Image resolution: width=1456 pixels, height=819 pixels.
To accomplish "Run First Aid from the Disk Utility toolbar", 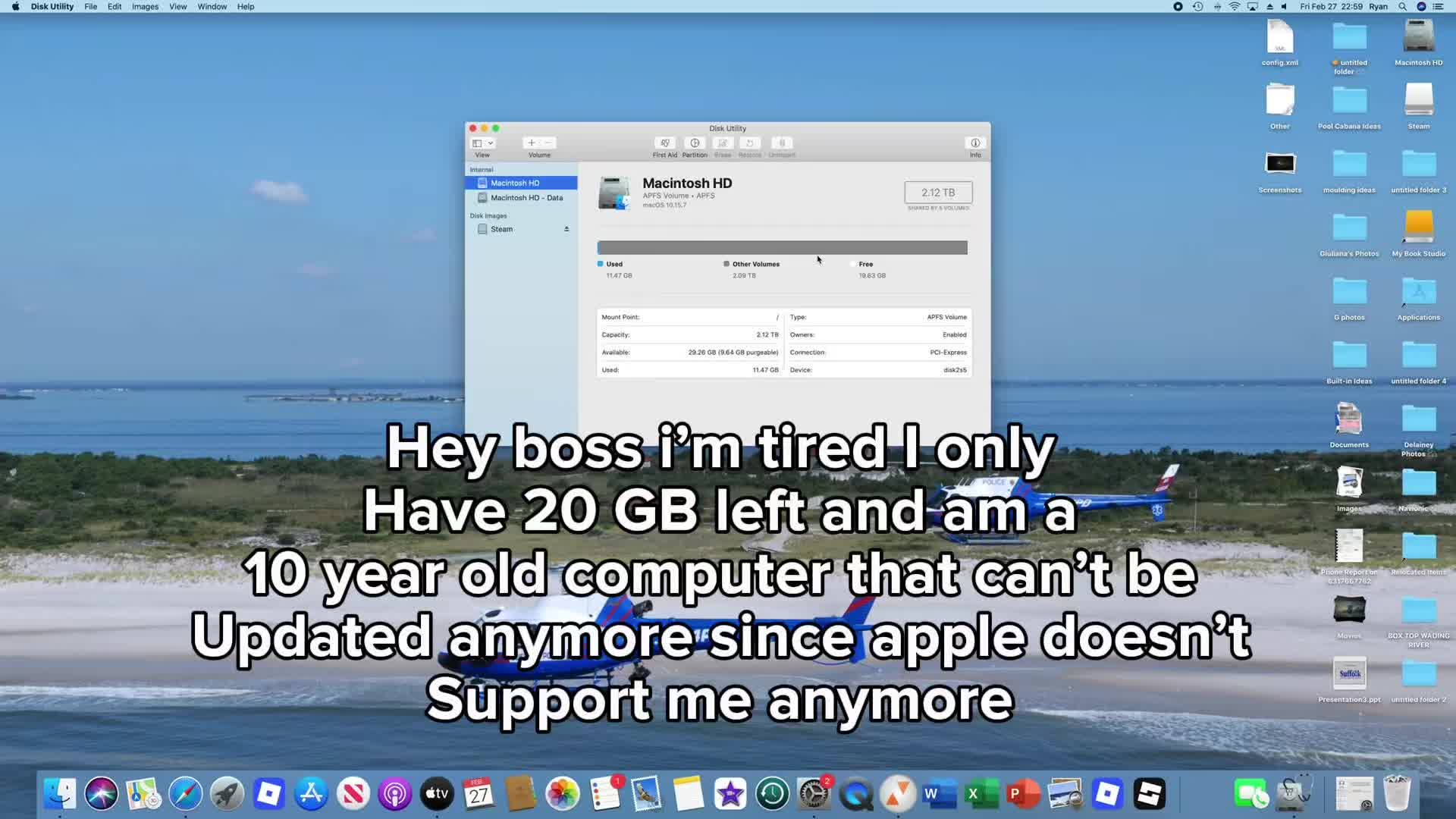I will coord(664,143).
